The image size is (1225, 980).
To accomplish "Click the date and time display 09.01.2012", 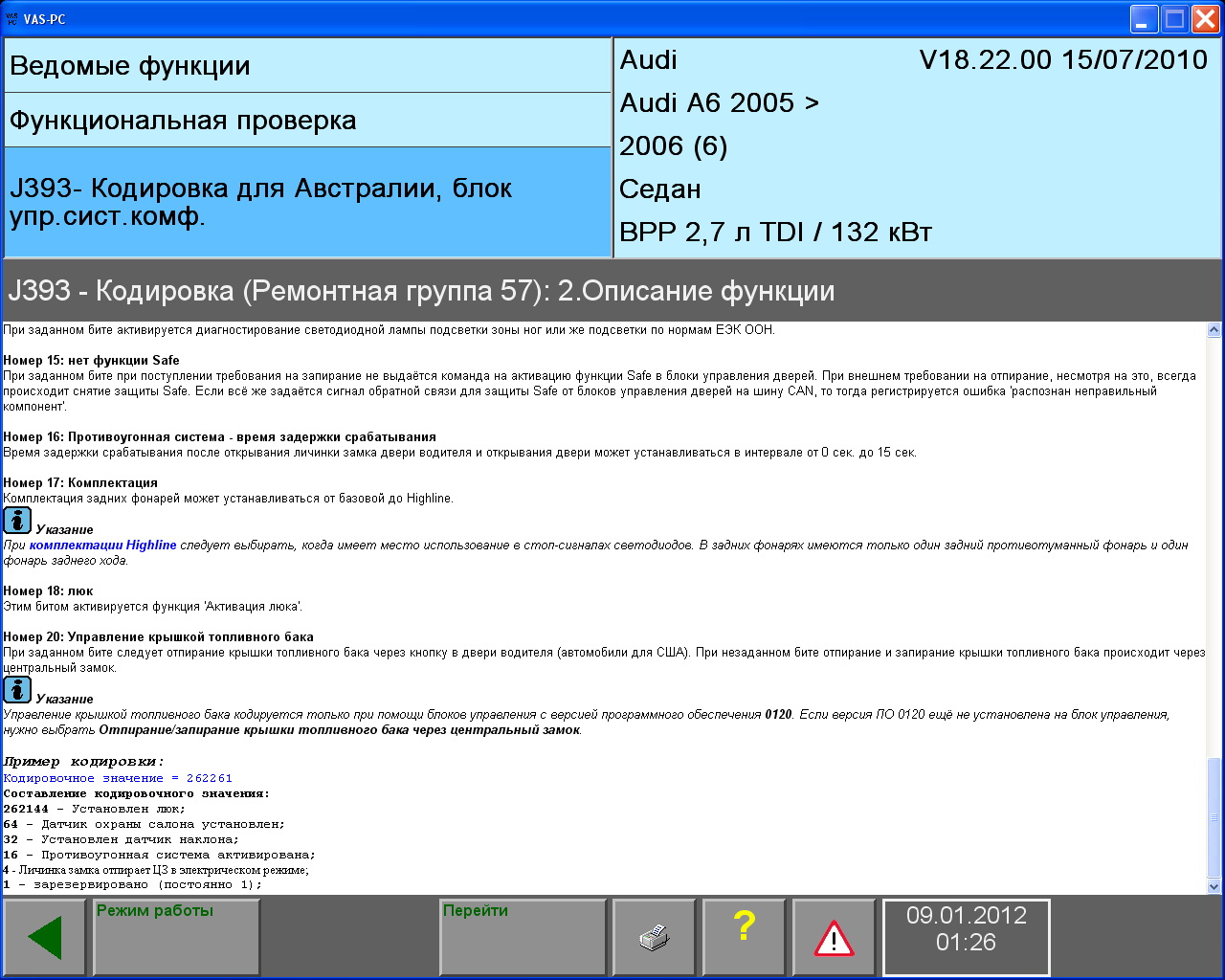I will pos(966,936).
